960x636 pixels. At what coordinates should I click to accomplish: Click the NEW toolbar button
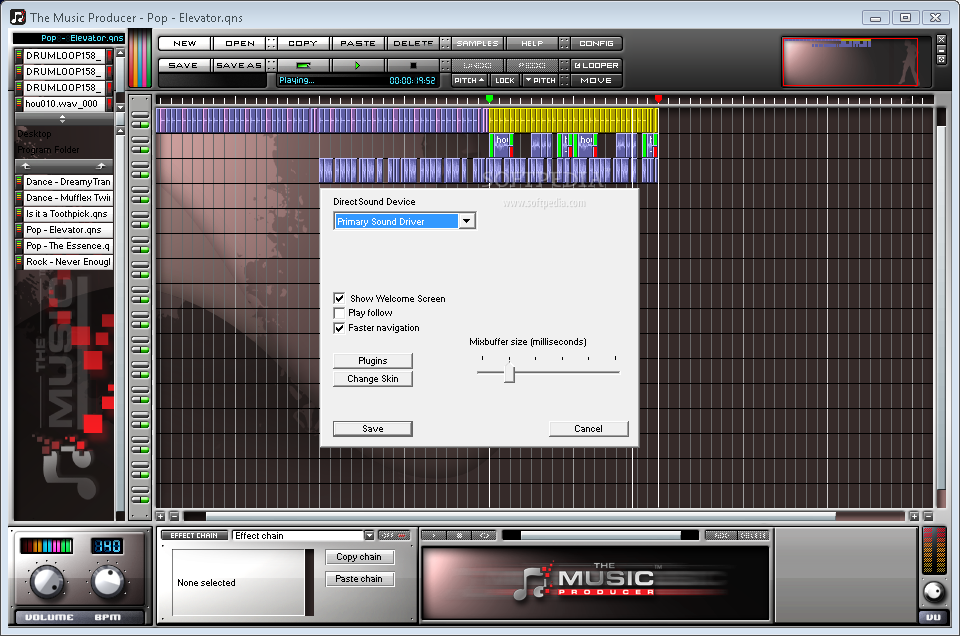(184, 43)
